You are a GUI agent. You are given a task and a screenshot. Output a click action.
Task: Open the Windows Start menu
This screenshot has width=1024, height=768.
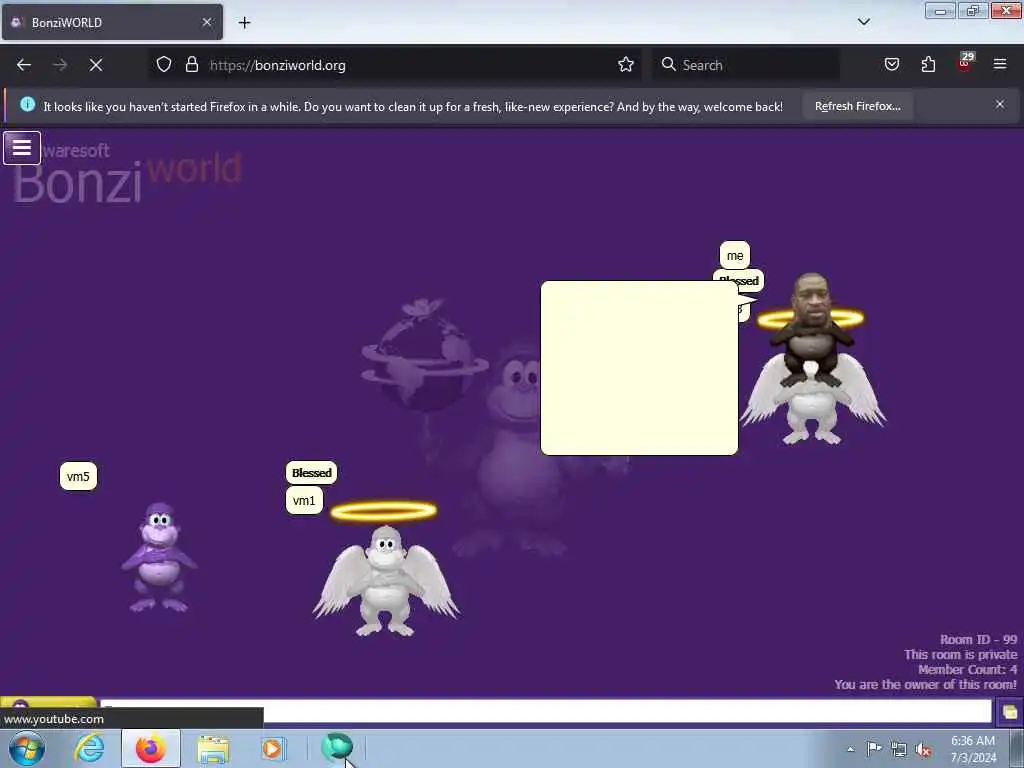(27, 749)
